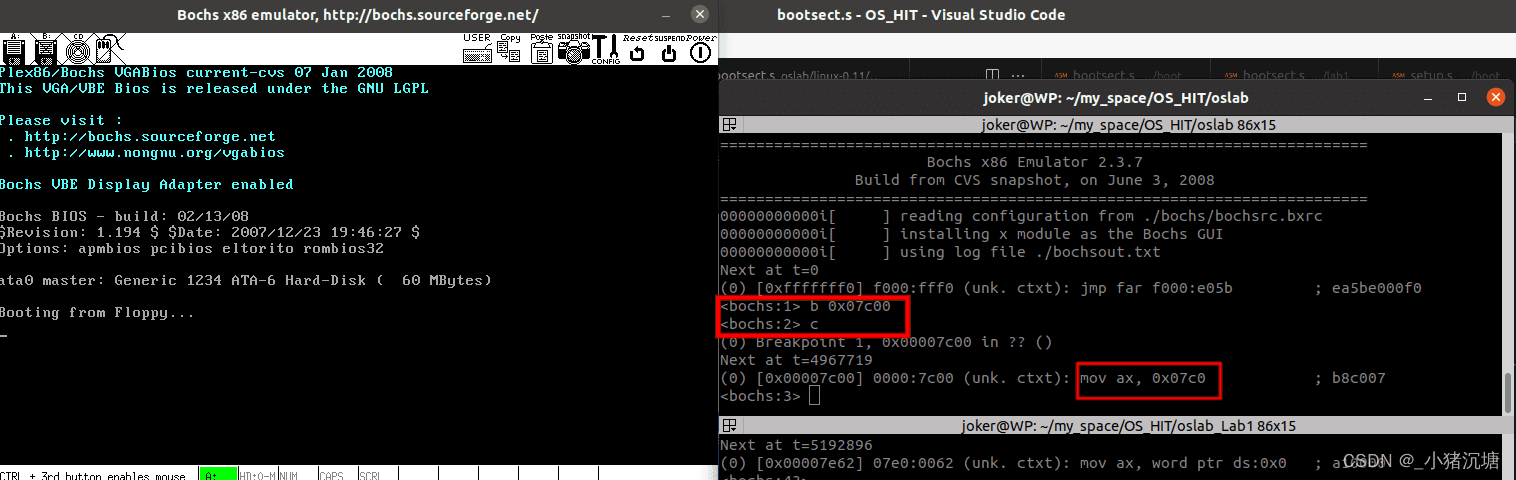The width and height of the screenshot is (1516, 480).
Task: Click 'using log file ./bochsout.txt' line
Action: (1030, 253)
